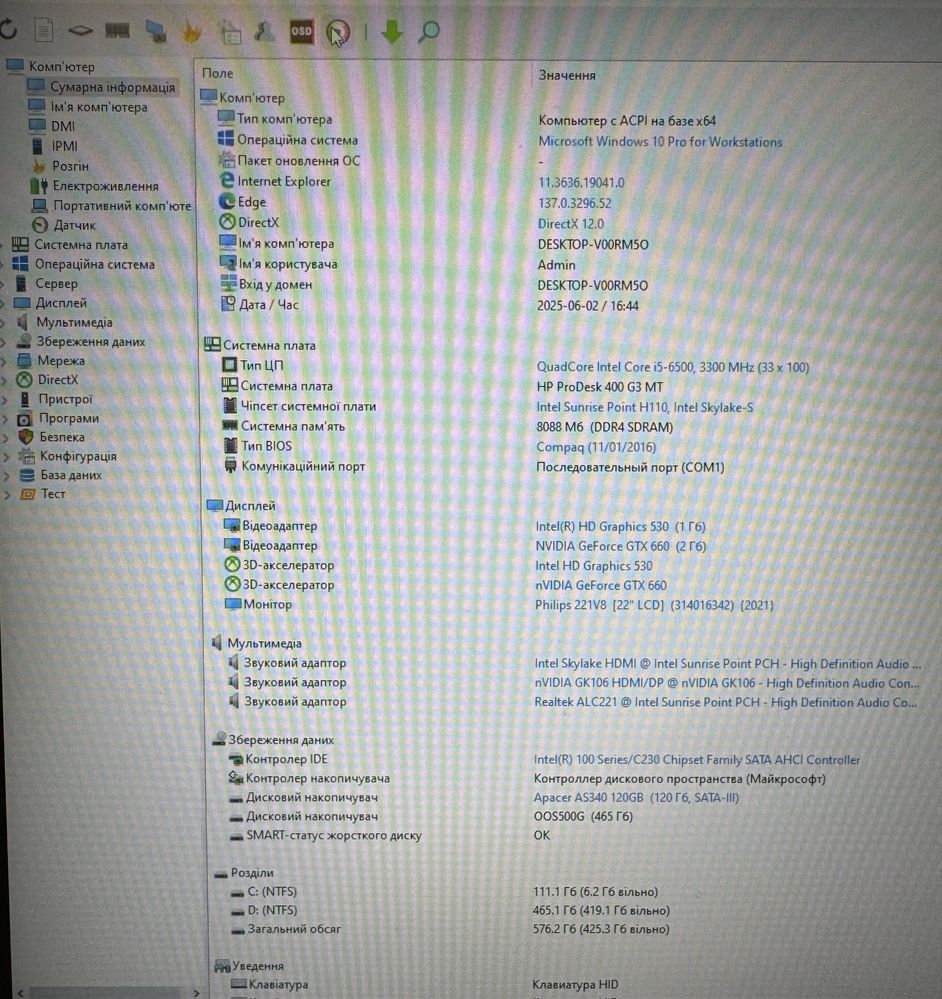Expand the Програми tree node
The width and height of the screenshot is (942, 999).
click(4, 419)
